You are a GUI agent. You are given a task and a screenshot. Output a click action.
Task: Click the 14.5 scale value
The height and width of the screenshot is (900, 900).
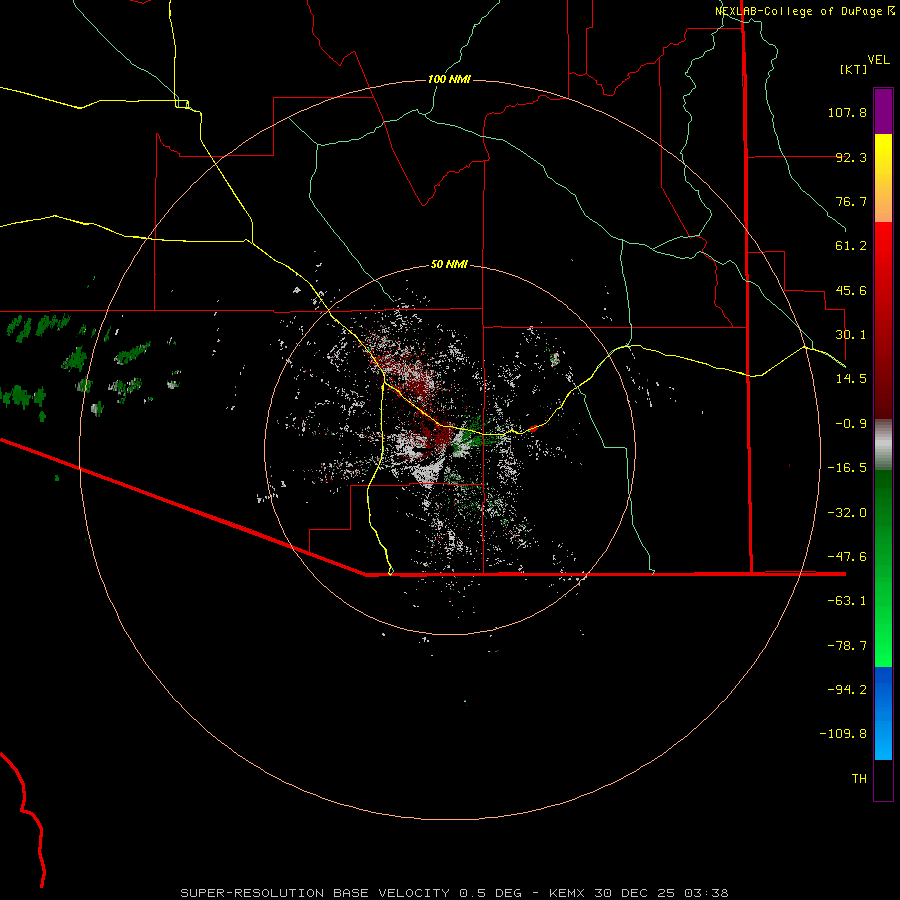point(851,379)
